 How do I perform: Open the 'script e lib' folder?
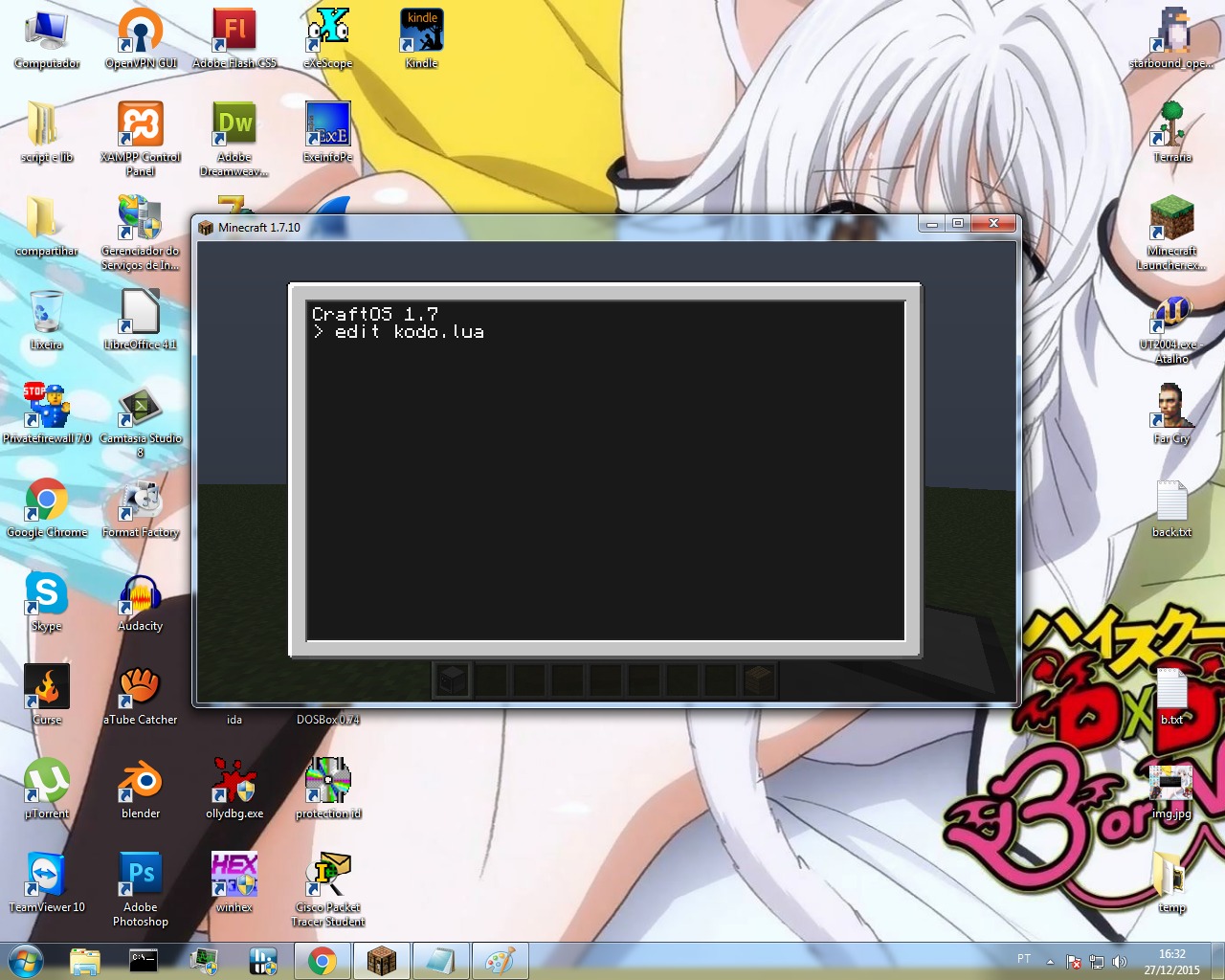[46, 132]
